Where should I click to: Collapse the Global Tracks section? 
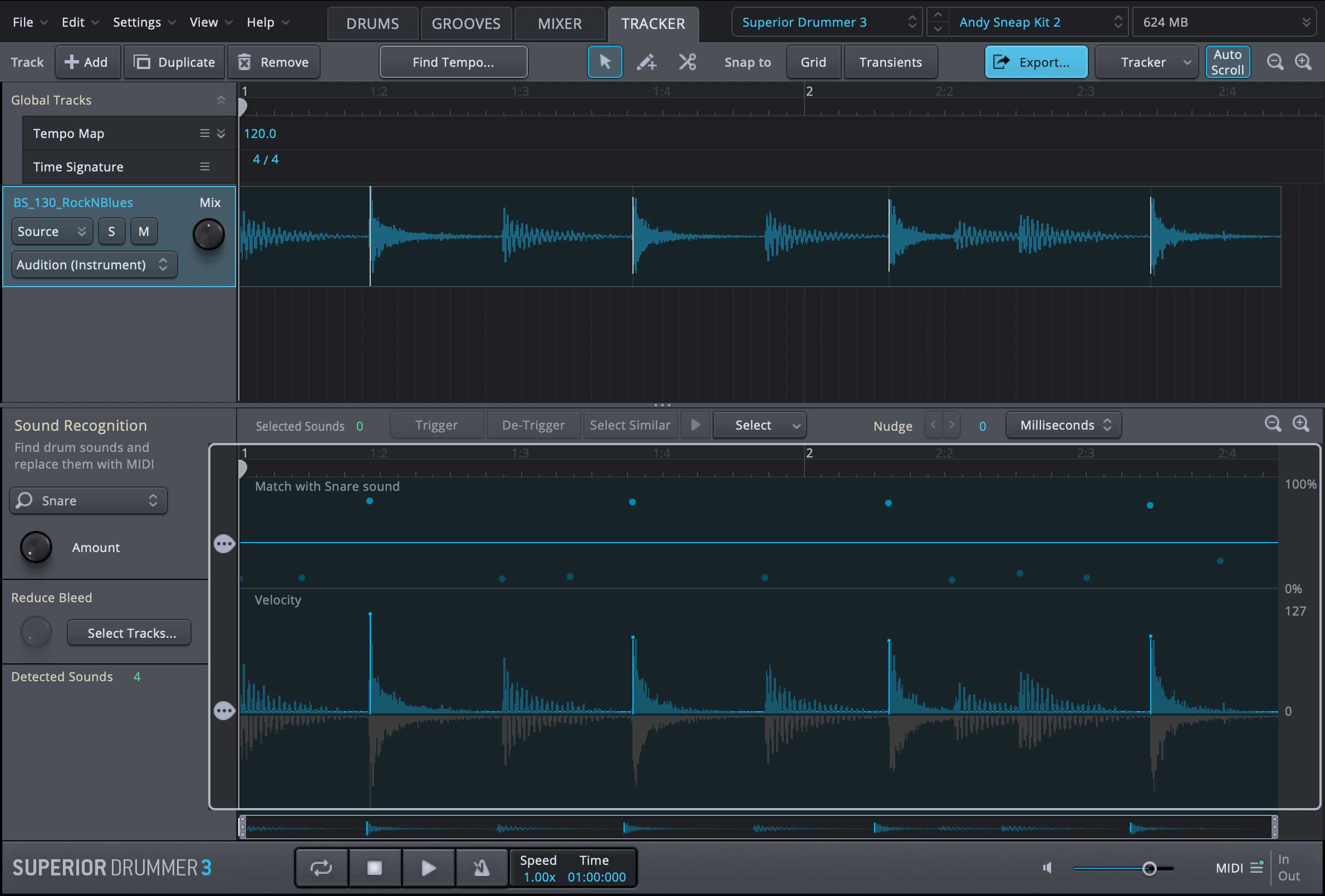(220, 100)
